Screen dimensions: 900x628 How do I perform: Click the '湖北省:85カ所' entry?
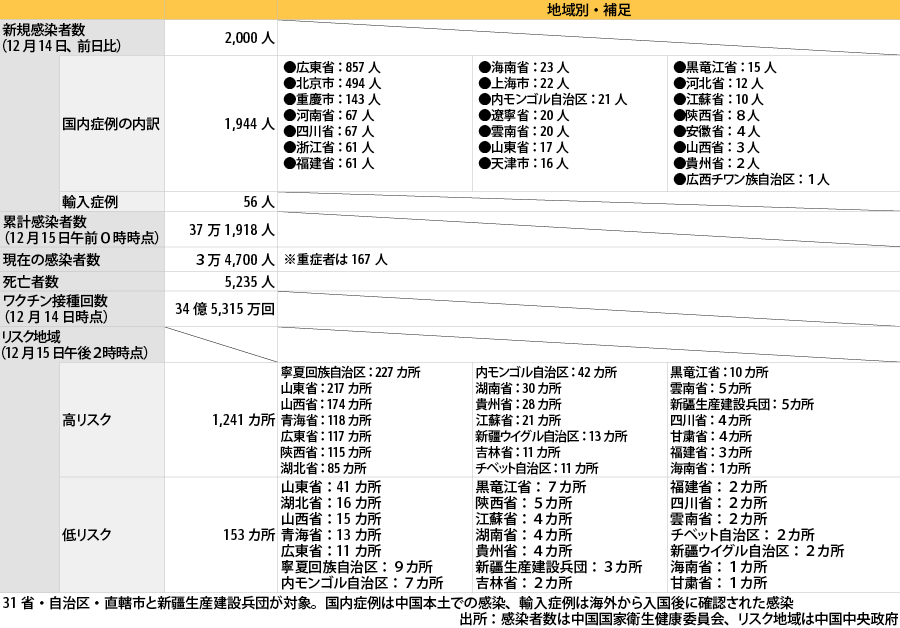[x=323, y=469]
